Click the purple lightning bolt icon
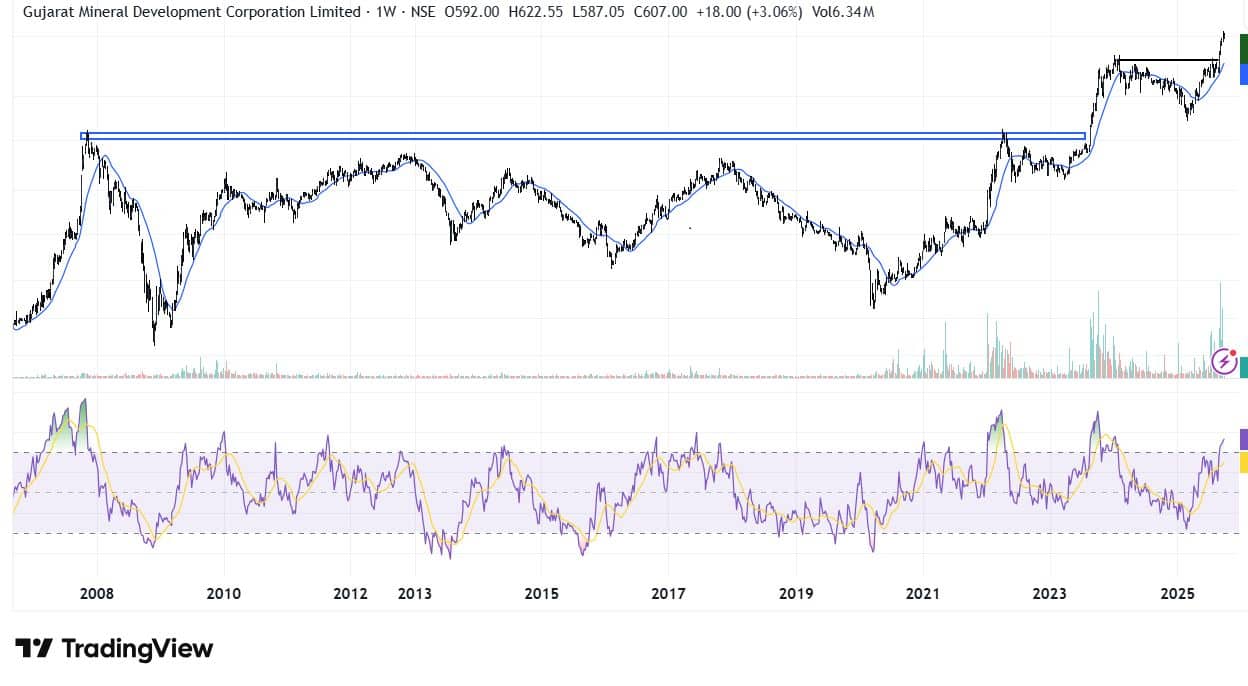 click(1224, 361)
